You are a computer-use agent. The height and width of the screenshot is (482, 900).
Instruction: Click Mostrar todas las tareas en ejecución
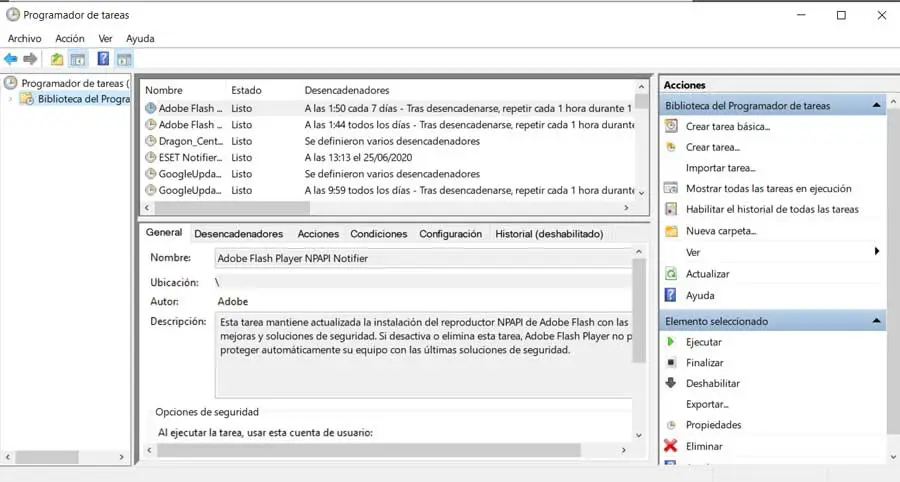(769, 188)
